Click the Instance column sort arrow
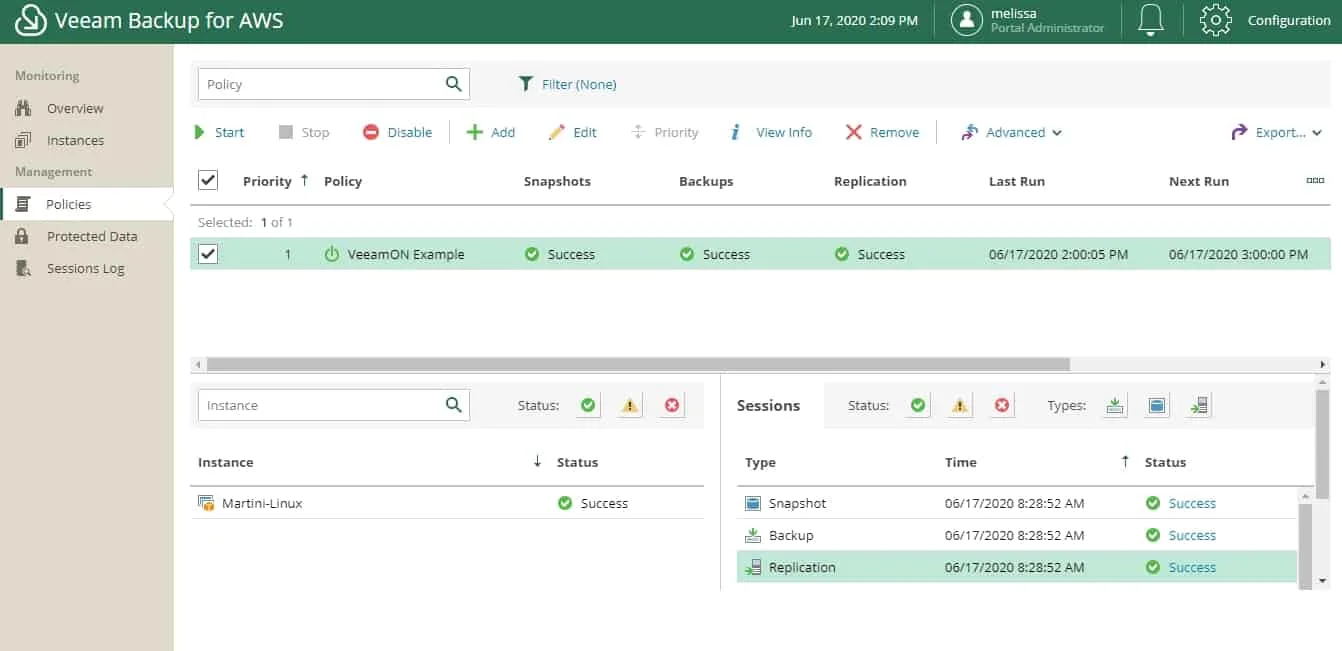This screenshot has width=1342, height=651. (x=537, y=461)
